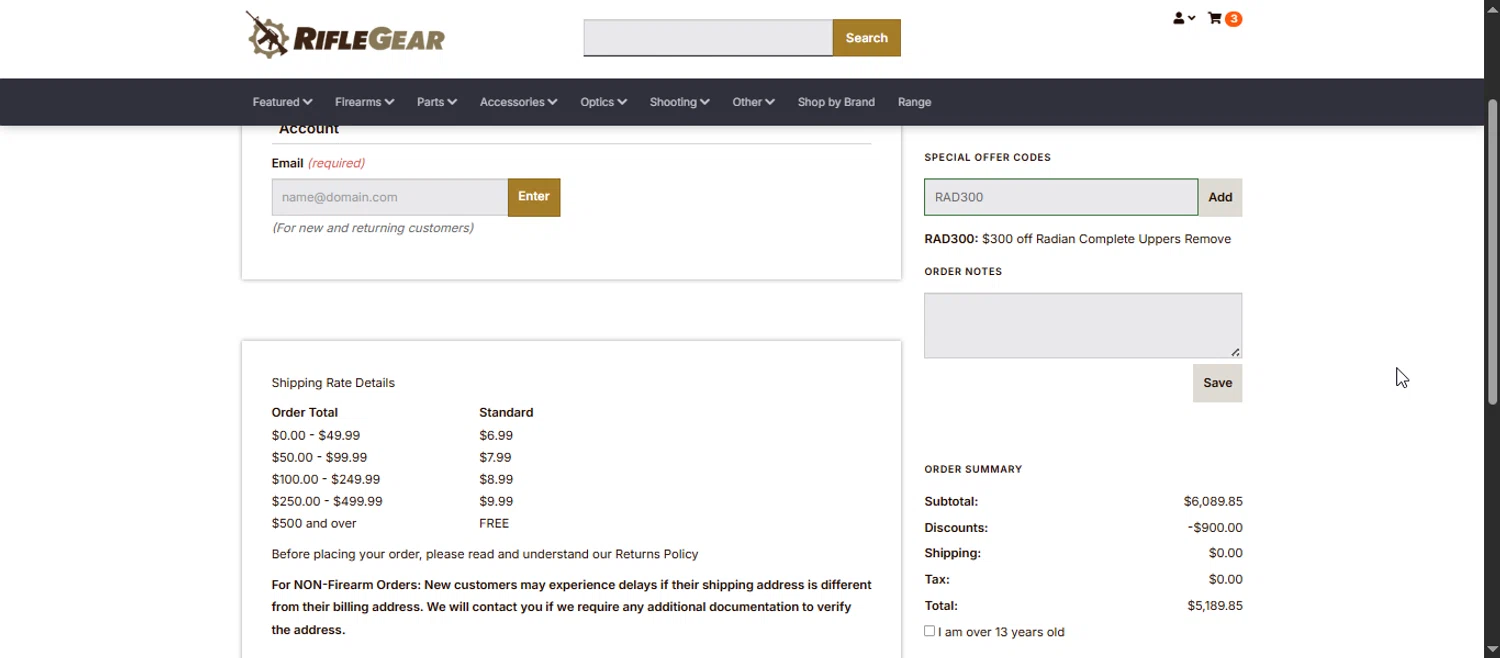Expand the Firearms menu
This screenshot has height=658, width=1500.
point(364,102)
